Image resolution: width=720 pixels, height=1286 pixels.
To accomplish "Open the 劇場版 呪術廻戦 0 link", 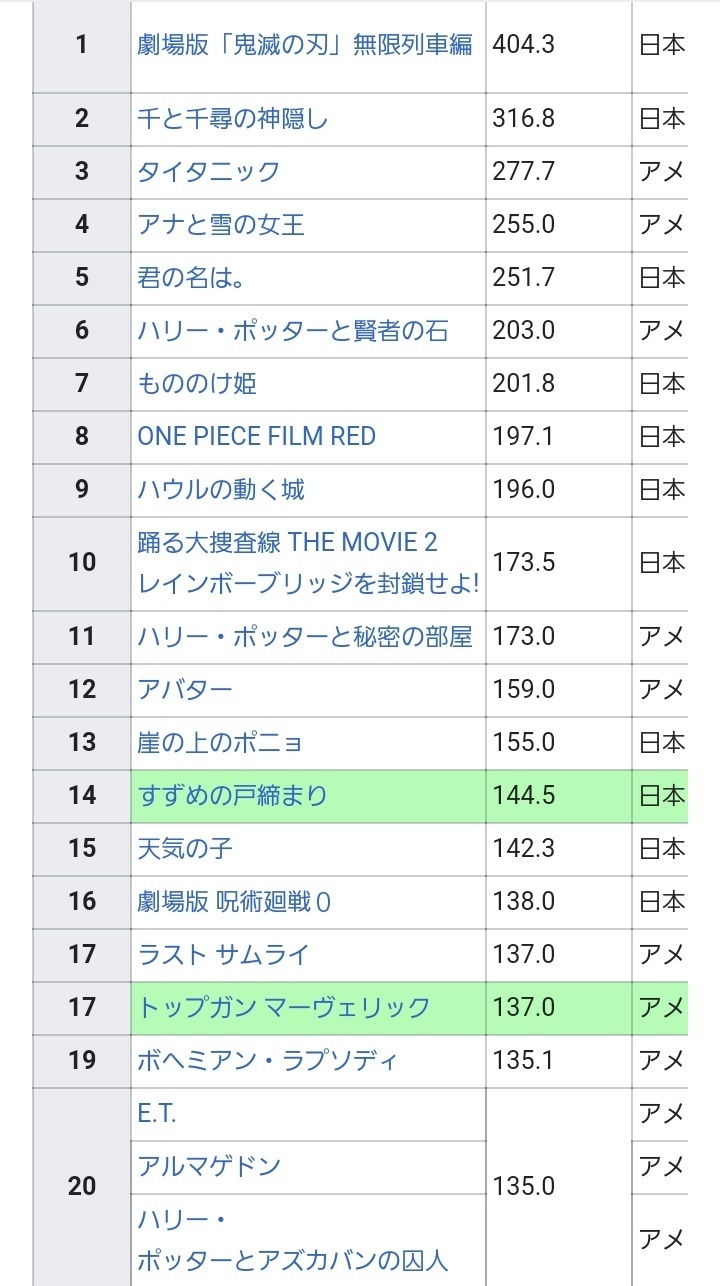I will (234, 902).
